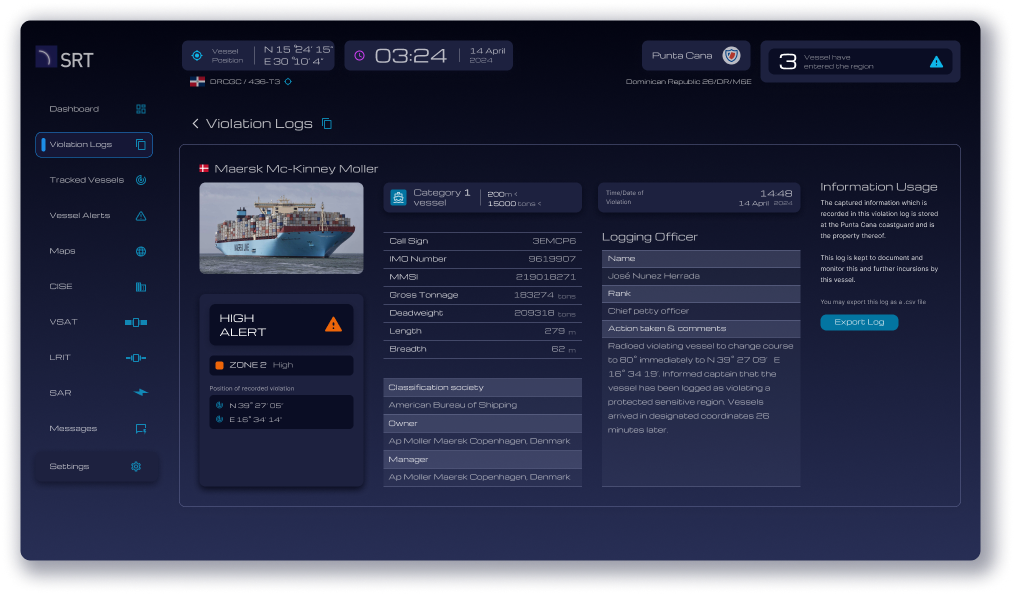
Task: Click the Owner header row
Action: coord(482,423)
